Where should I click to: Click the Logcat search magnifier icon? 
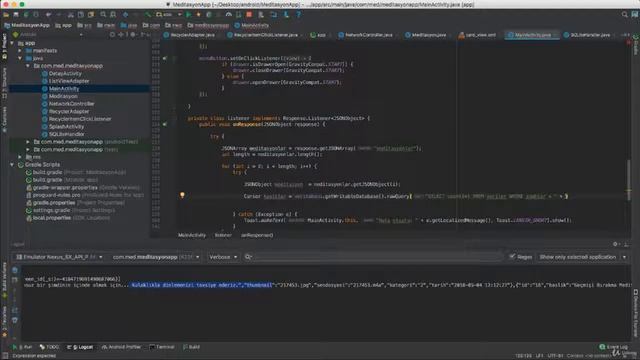point(248,257)
